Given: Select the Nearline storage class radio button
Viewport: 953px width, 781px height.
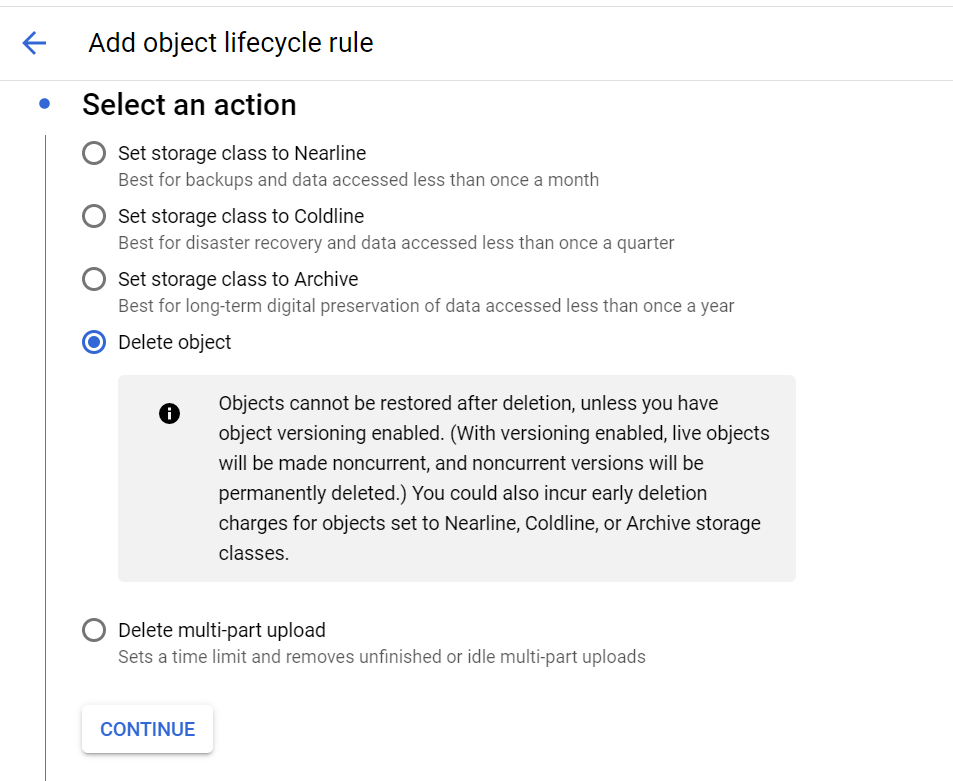Looking at the screenshot, I should pyautogui.click(x=93, y=153).
